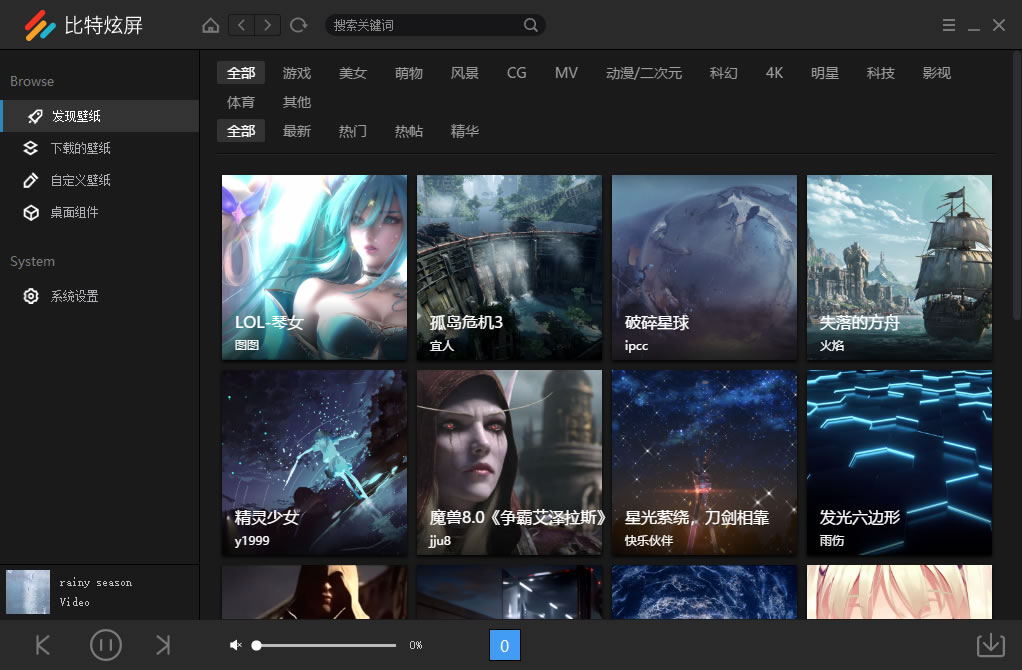Select the 科技 category tab
1022x670 pixels.
tap(881, 73)
